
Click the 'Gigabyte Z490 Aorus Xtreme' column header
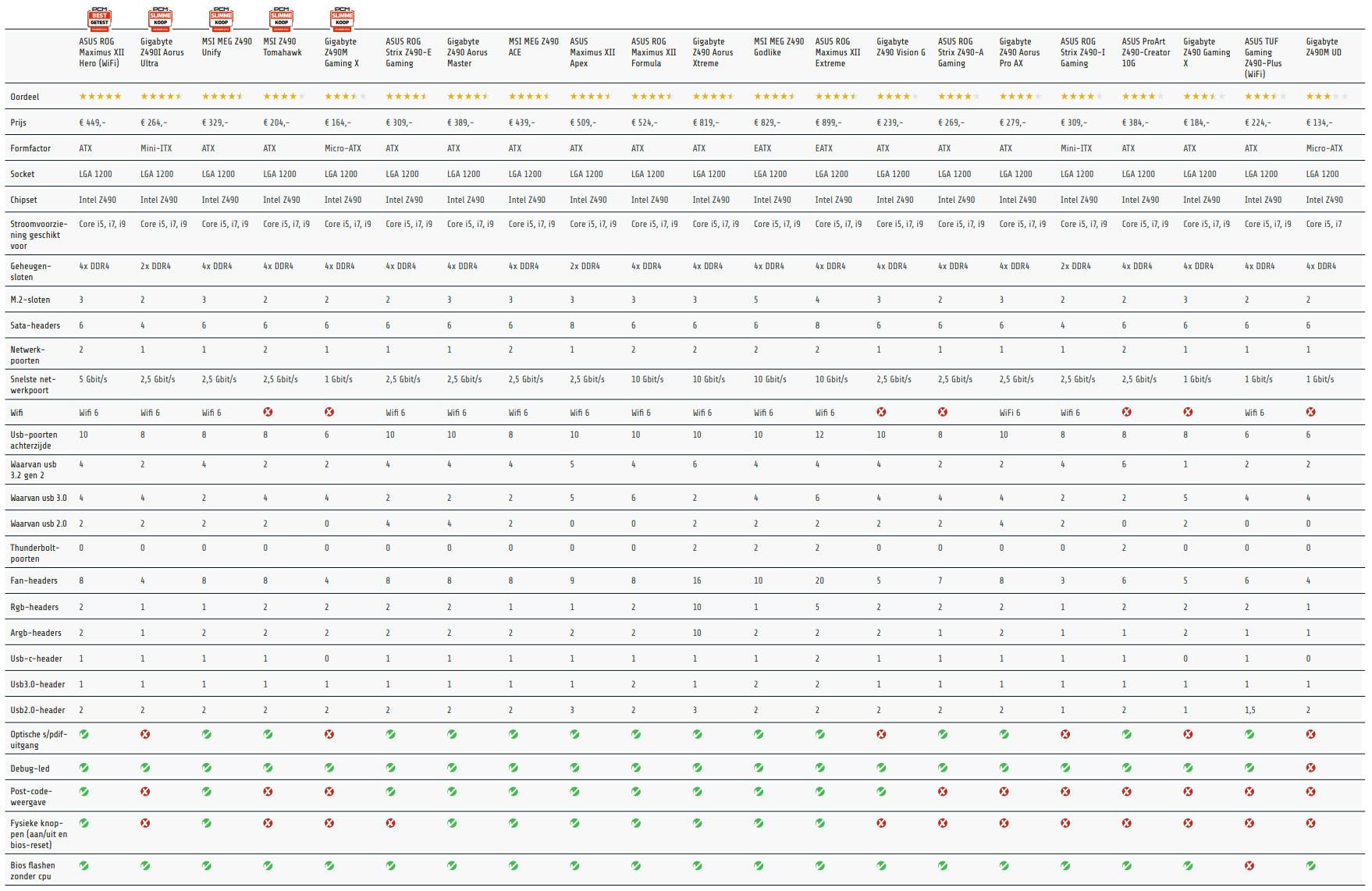coord(713,52)
